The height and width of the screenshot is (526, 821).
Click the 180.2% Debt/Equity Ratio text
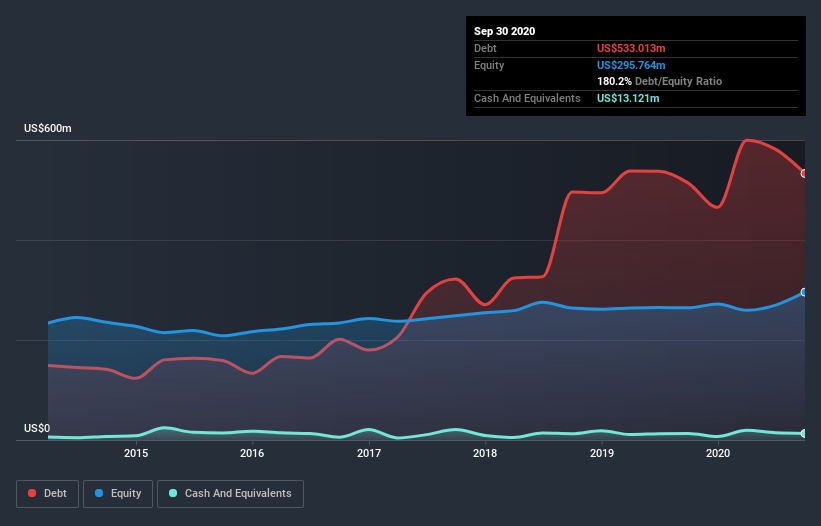click(x=659, y=81)
